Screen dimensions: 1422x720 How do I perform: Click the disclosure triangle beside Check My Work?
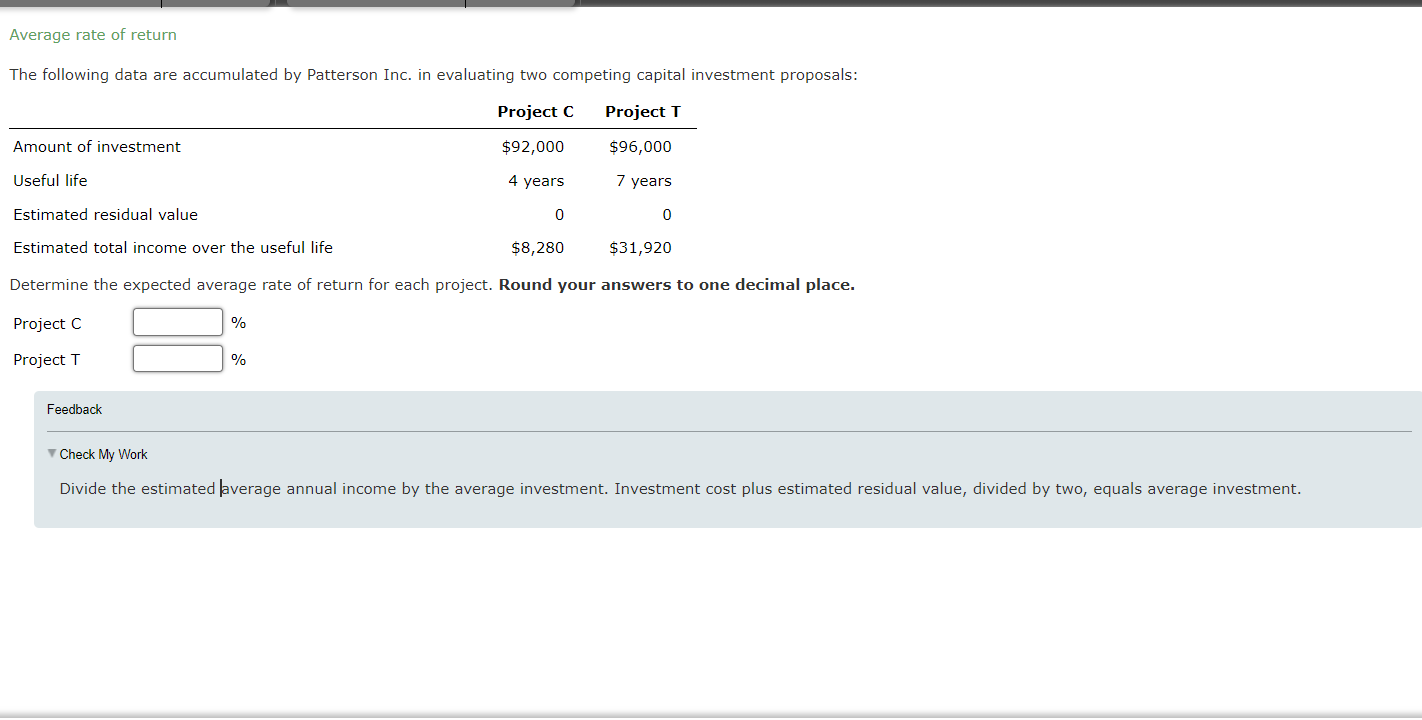click(x=52, y=453)
